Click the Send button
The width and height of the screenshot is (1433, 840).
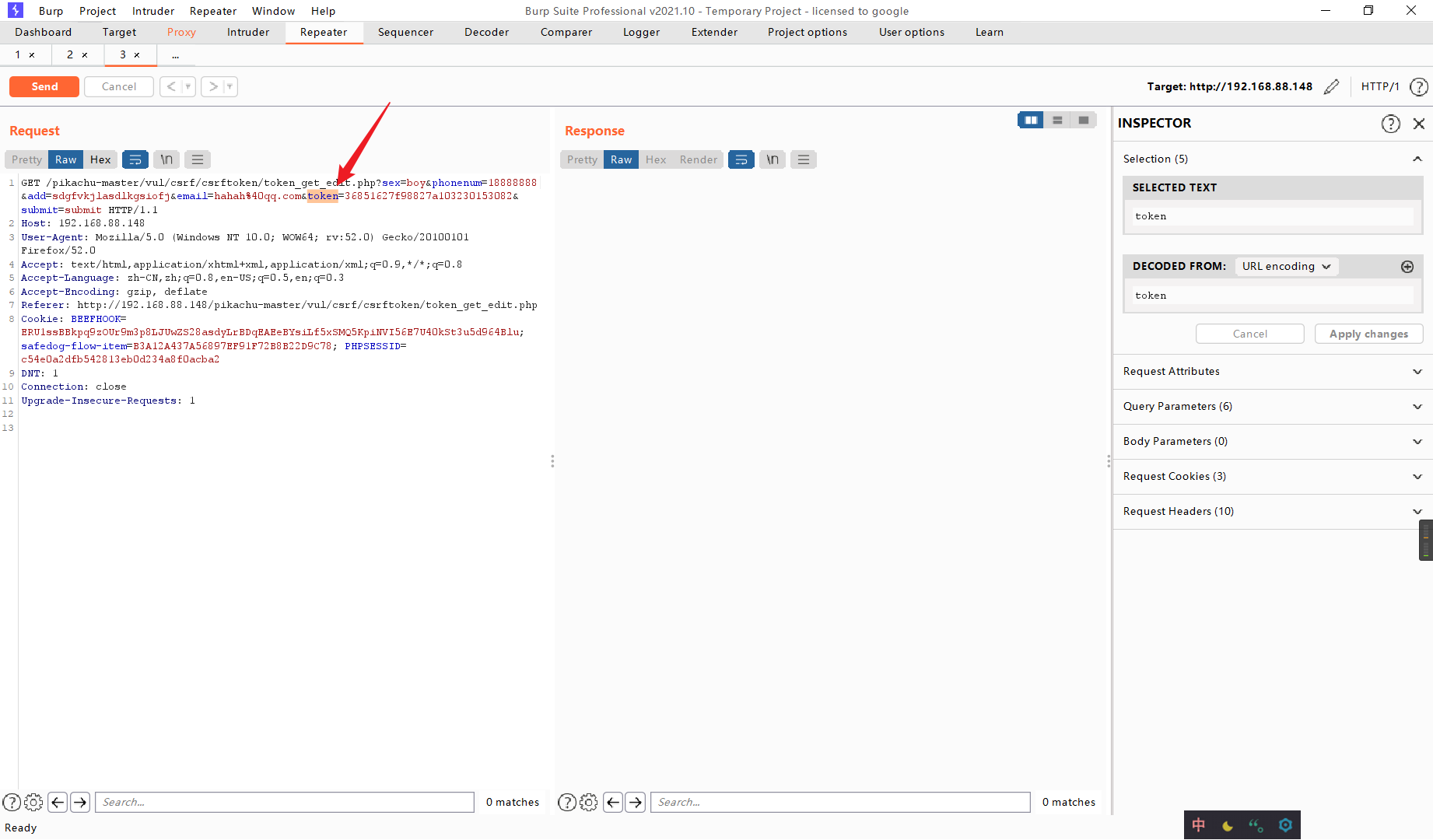[x=44, y=86]
